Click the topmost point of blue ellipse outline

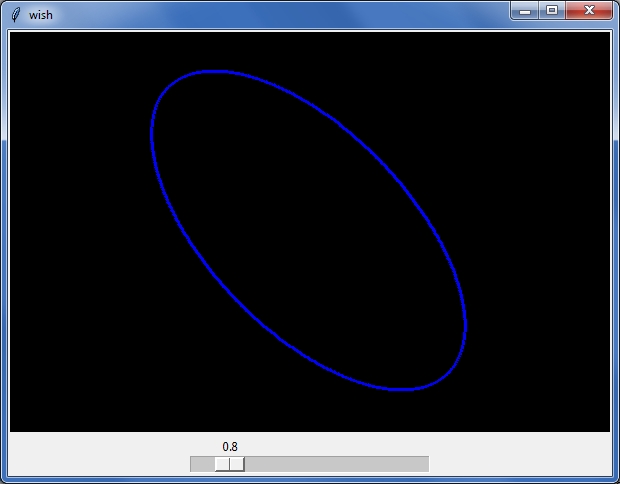click(x=214, y=72)
